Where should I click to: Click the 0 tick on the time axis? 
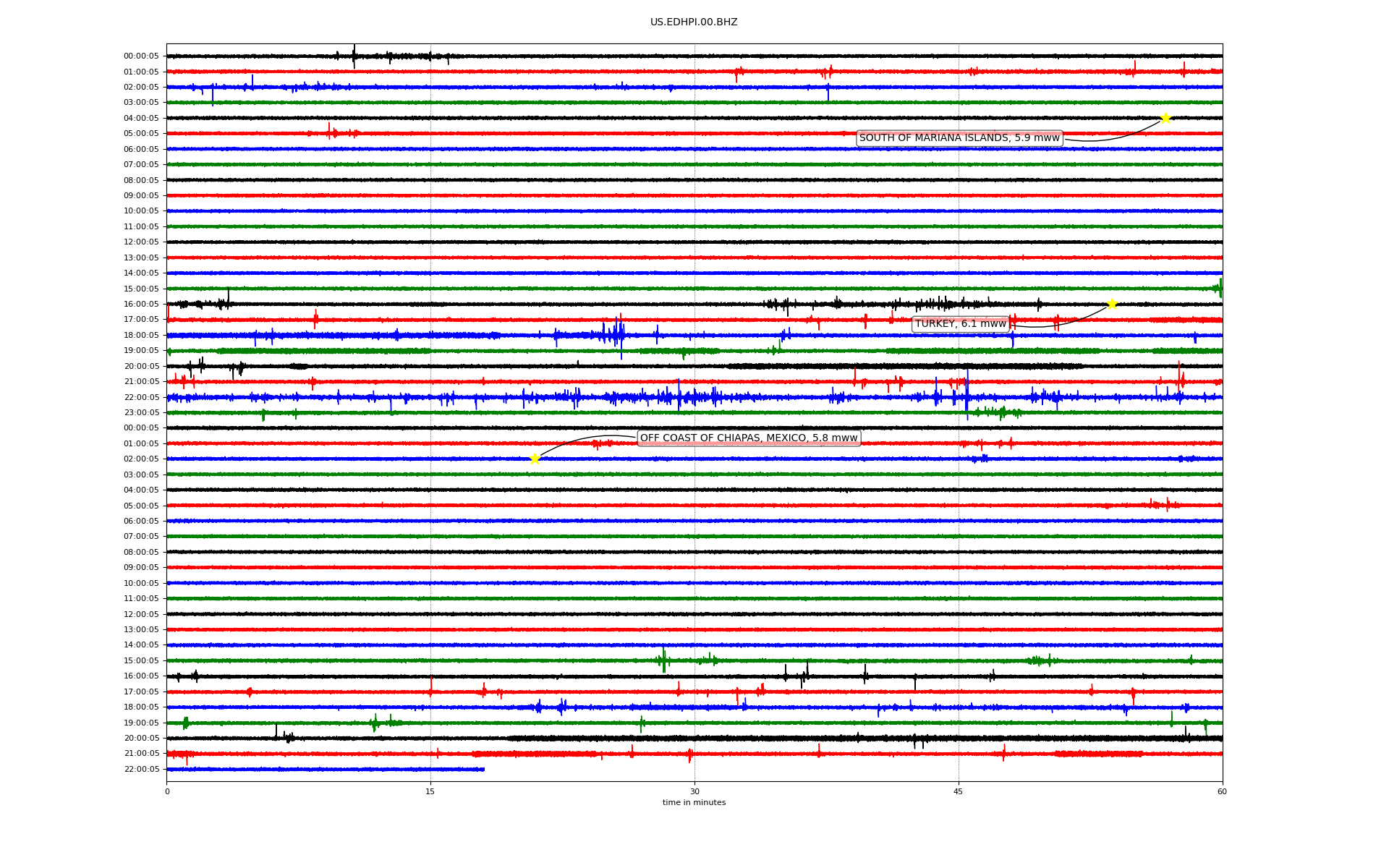point(167,791)
